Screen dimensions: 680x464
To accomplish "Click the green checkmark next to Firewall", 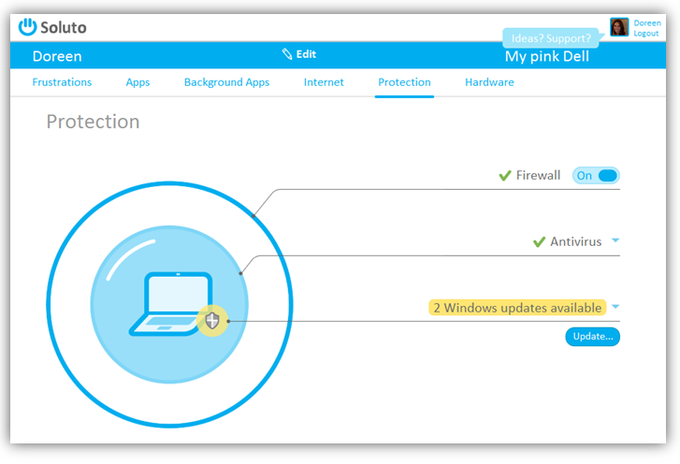I will click(x=505, y=175).
